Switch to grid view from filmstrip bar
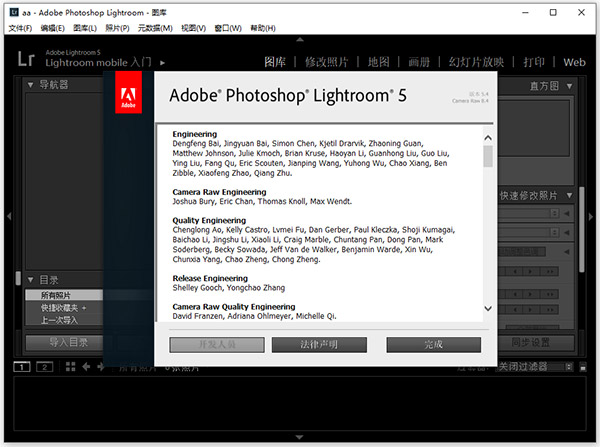 pyautogui.click(x=70, y=367)
